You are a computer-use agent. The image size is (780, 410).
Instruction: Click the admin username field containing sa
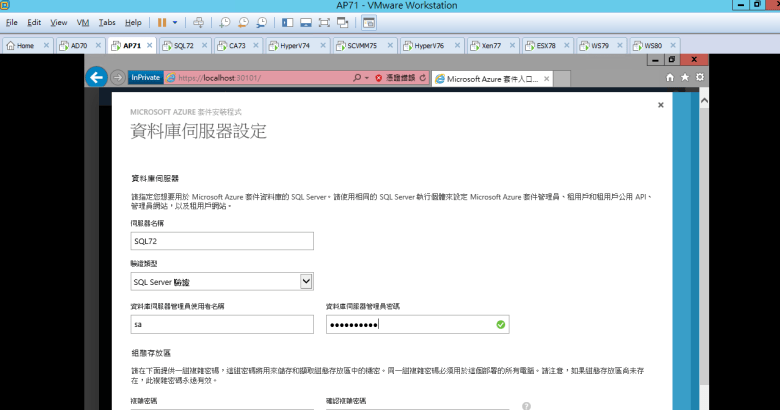(222, 324)
